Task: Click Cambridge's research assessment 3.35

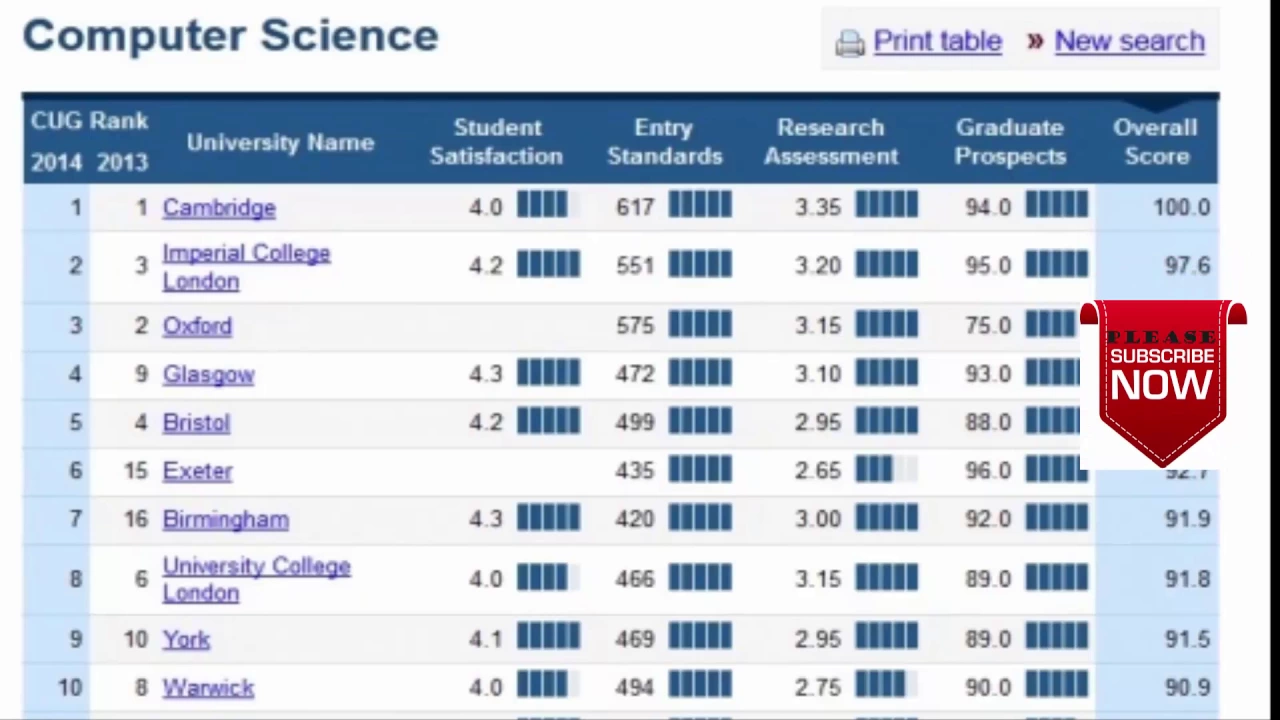Action: pyautogui.click(x=818, y=207)
